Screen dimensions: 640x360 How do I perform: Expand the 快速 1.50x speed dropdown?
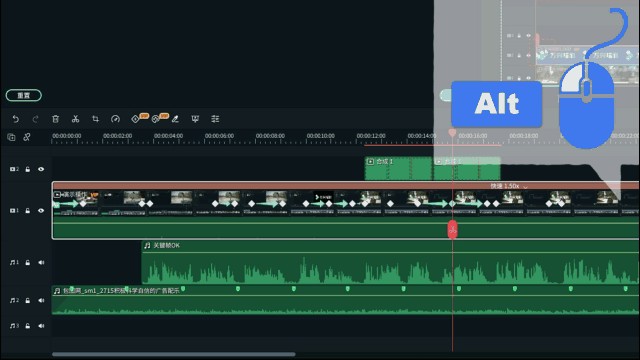tap(525, 186)
